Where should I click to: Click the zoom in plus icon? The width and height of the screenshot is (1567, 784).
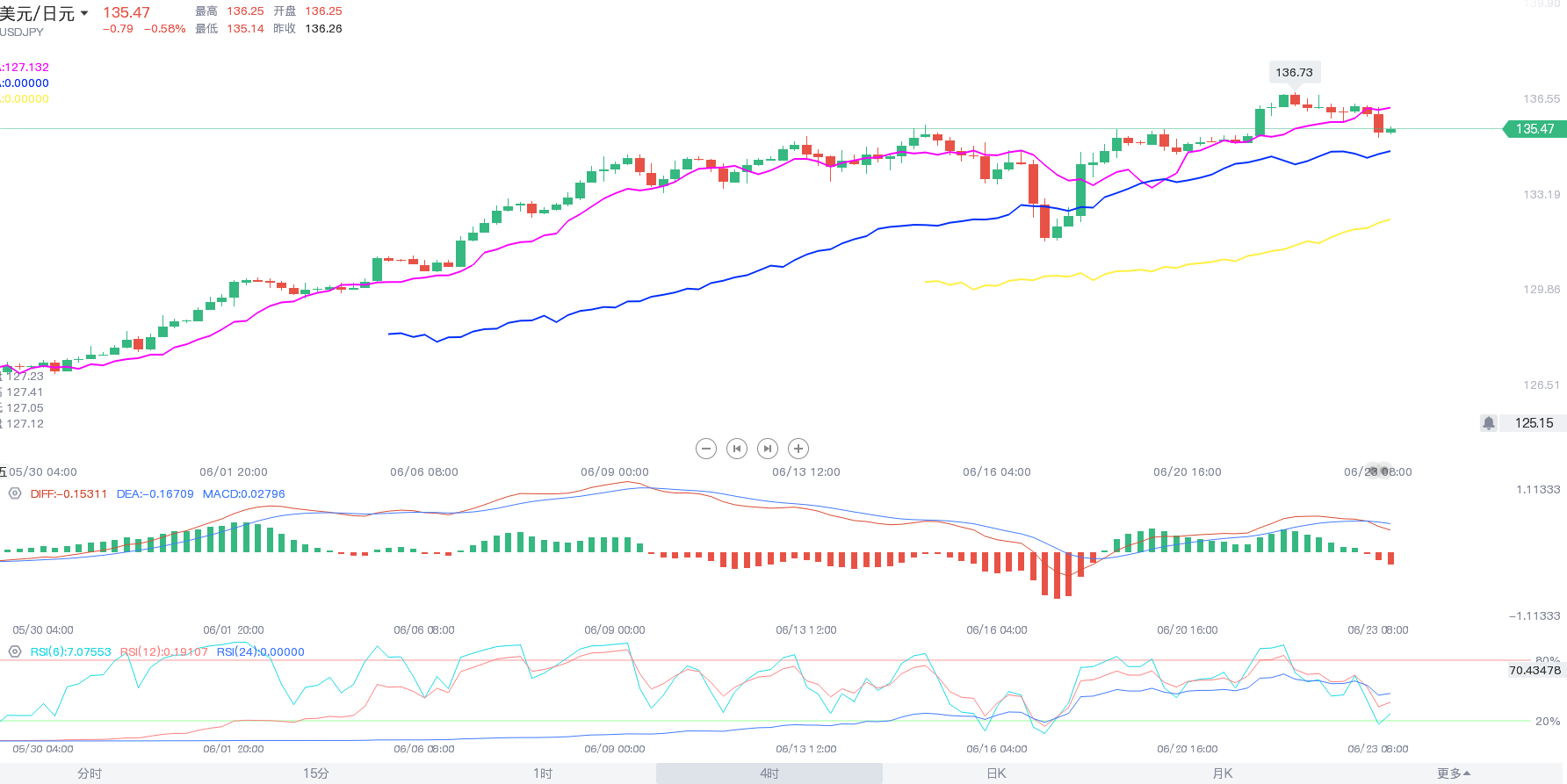point(798,449)
